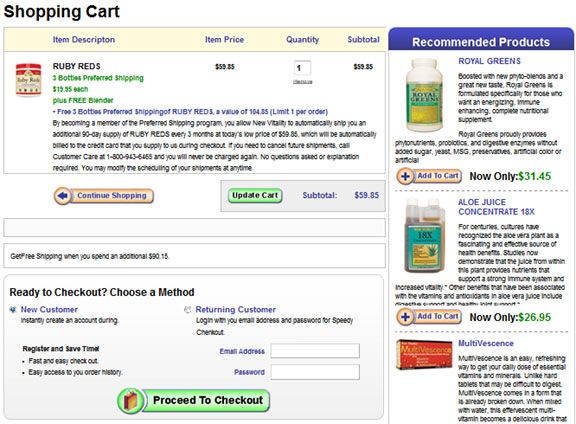This screenshot has width=576, height=424.
Task: Open the ROYAL GREENS product title link
Action: tap(489, 61)
